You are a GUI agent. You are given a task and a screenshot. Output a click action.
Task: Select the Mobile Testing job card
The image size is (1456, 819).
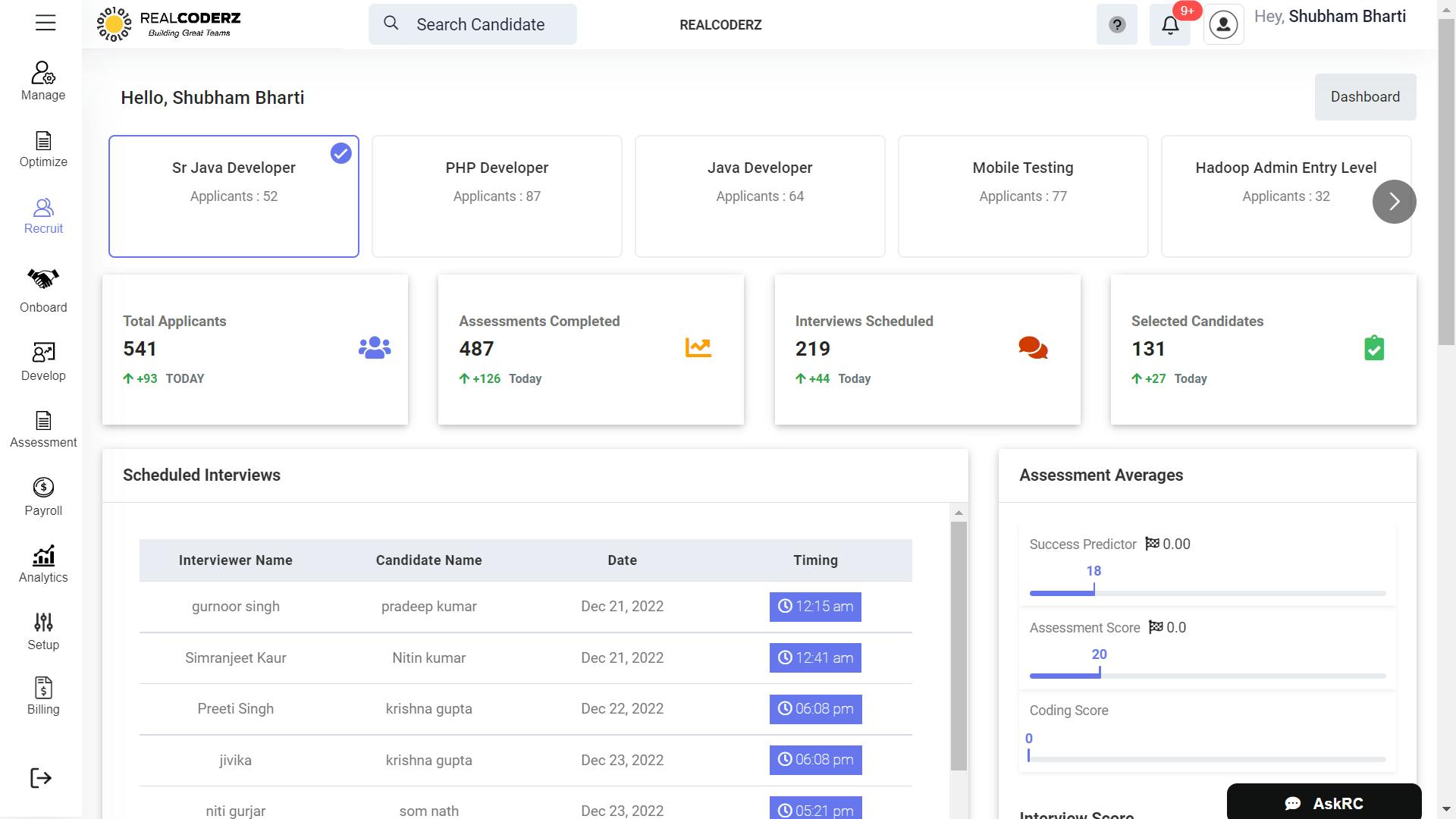[x=1022, y=196]
